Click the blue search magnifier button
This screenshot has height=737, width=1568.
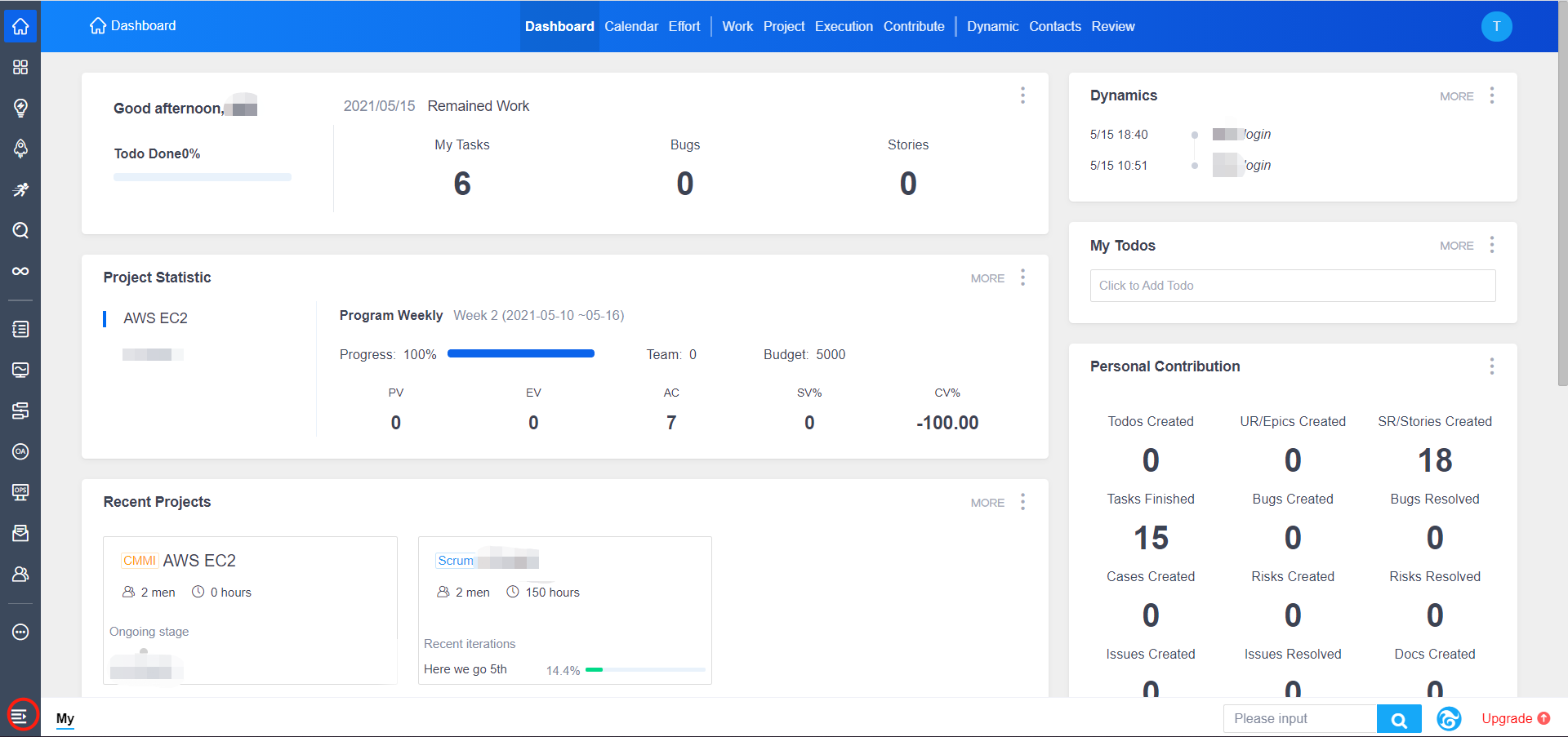(x=1398, y=719)
